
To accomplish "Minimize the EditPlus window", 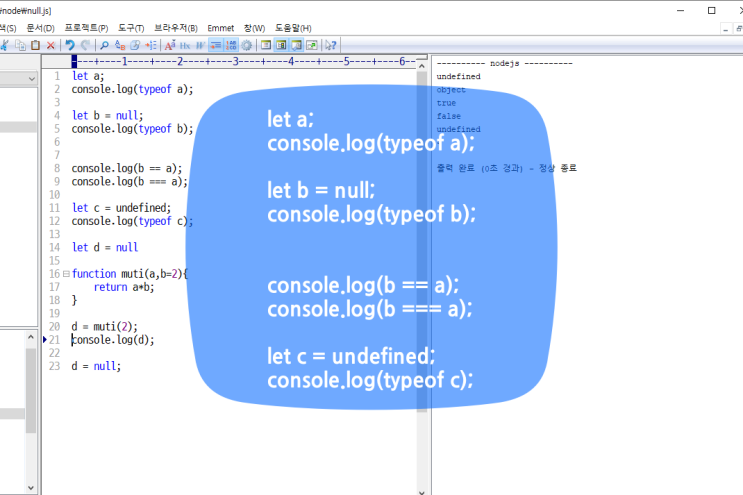I will pos(680,10).
